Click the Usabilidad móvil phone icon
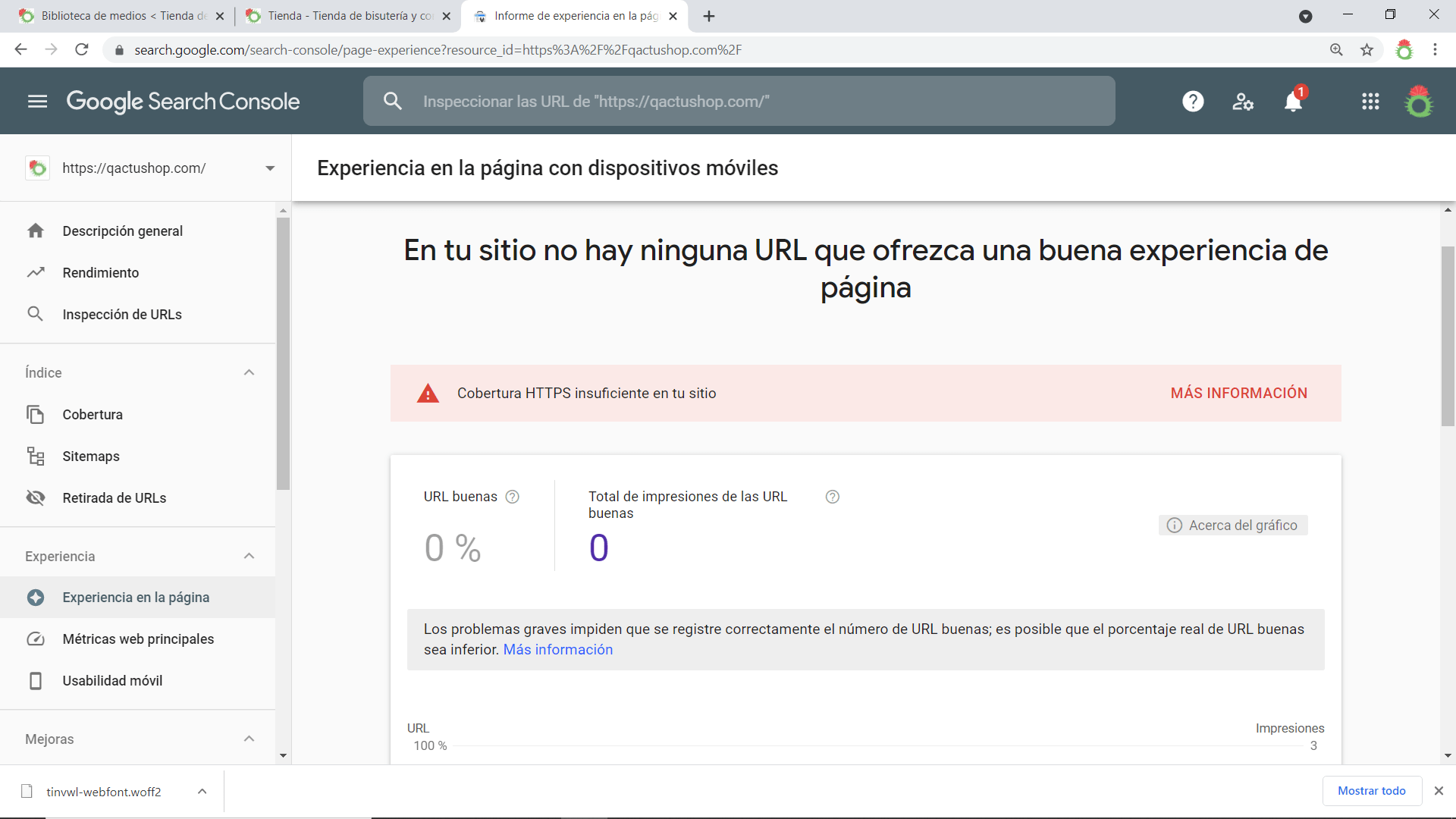Image resolution: width=1456 pixels, height=819 pixels. click(36, 680)
